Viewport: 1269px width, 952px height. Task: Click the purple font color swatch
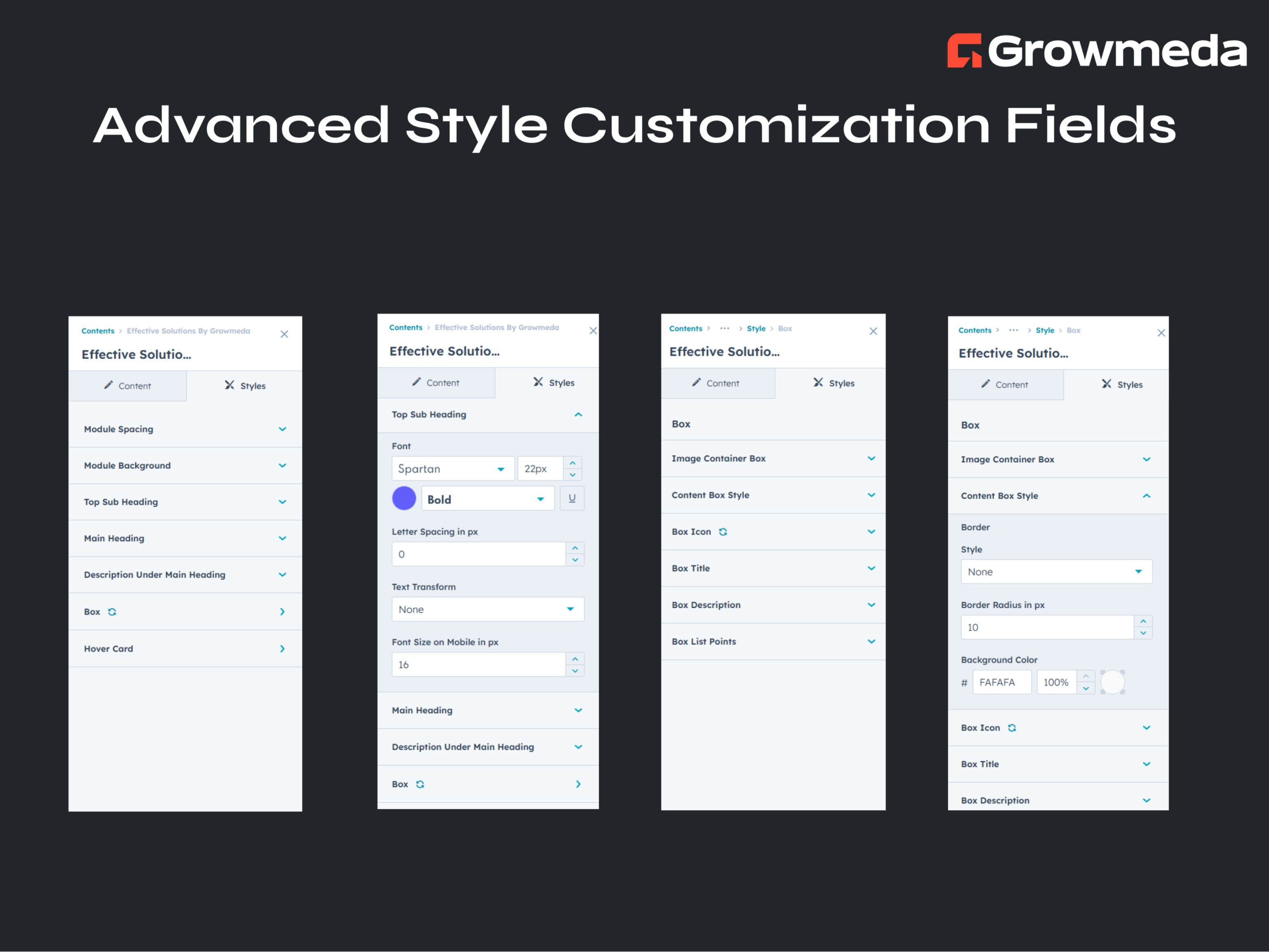point(404,498)
